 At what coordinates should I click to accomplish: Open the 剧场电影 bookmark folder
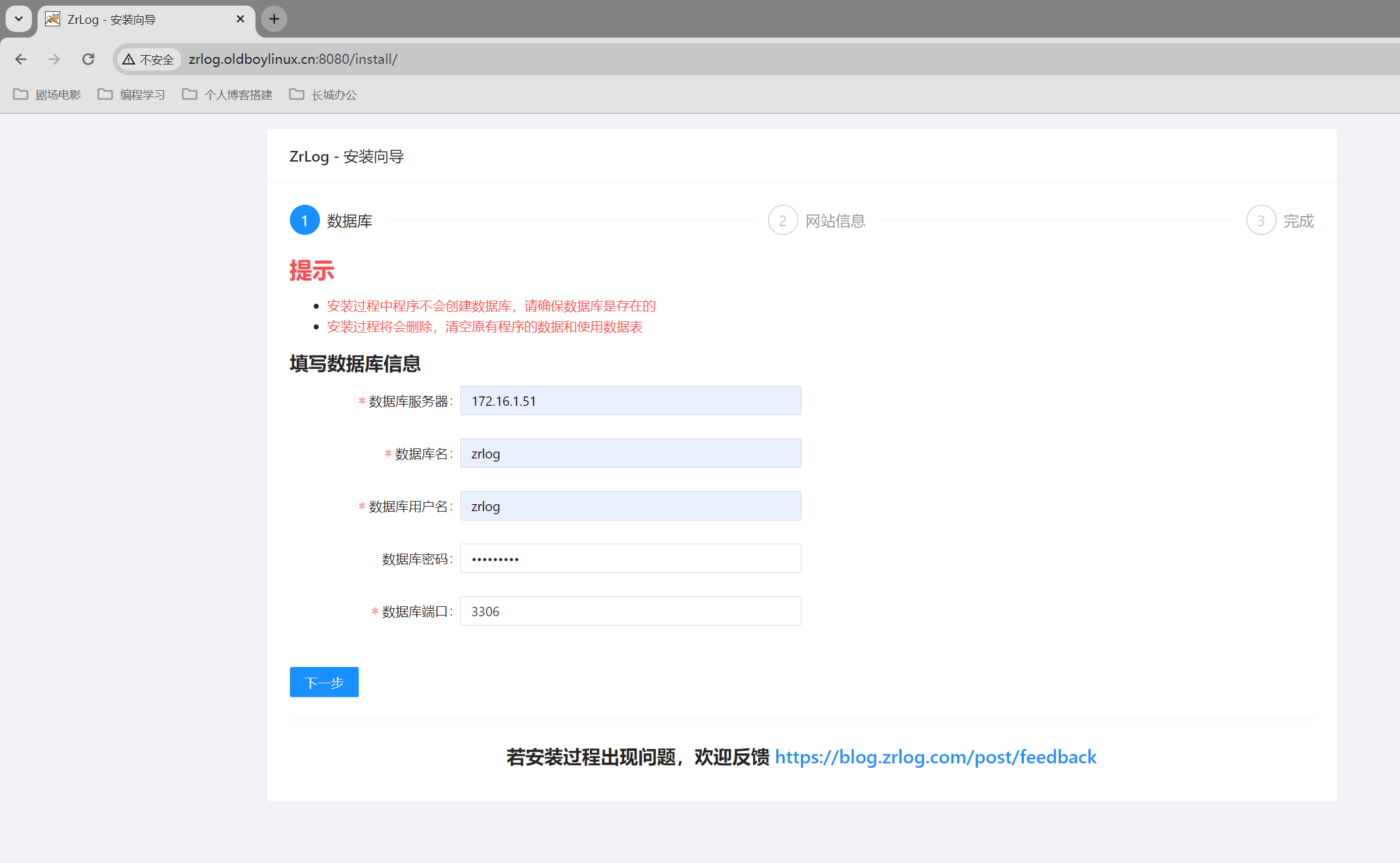(x=48, y=95)
